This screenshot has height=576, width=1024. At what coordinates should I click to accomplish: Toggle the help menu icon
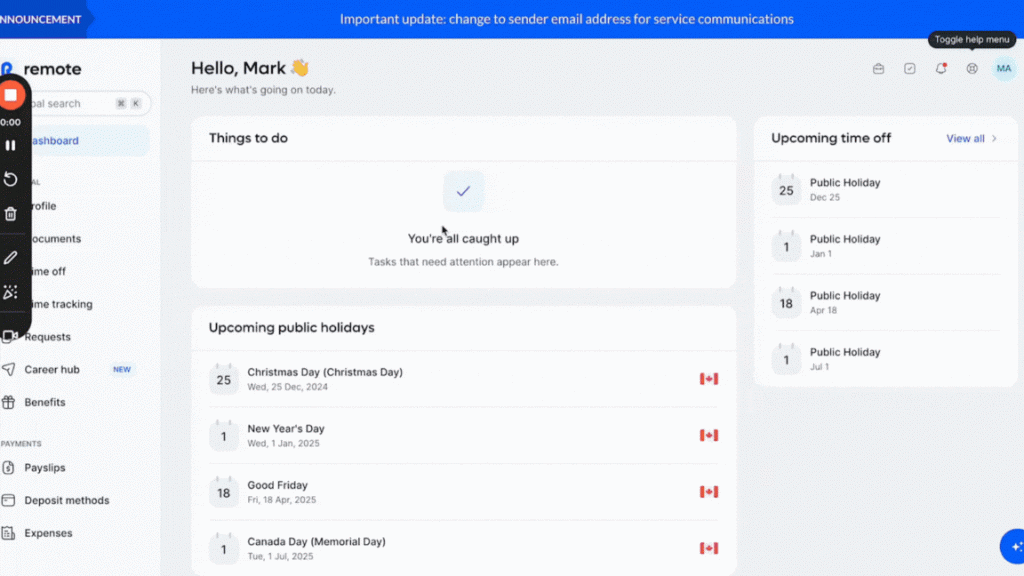pos(971,69)
